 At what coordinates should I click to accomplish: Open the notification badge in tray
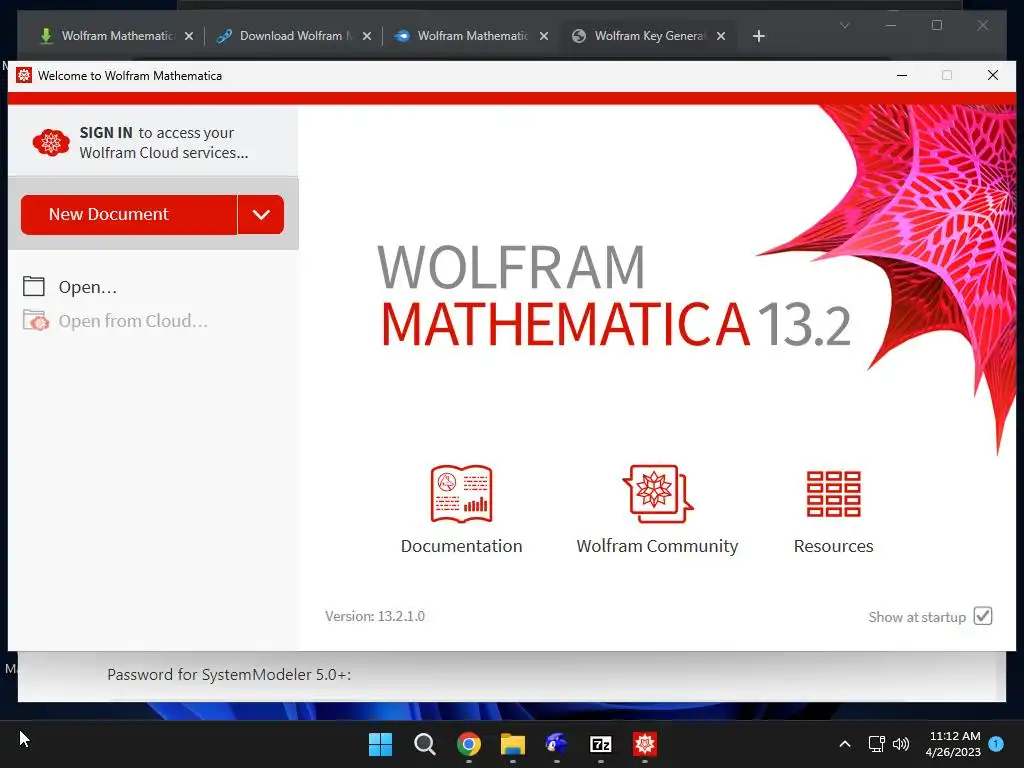pyautogui.click(x=996, y=744)
